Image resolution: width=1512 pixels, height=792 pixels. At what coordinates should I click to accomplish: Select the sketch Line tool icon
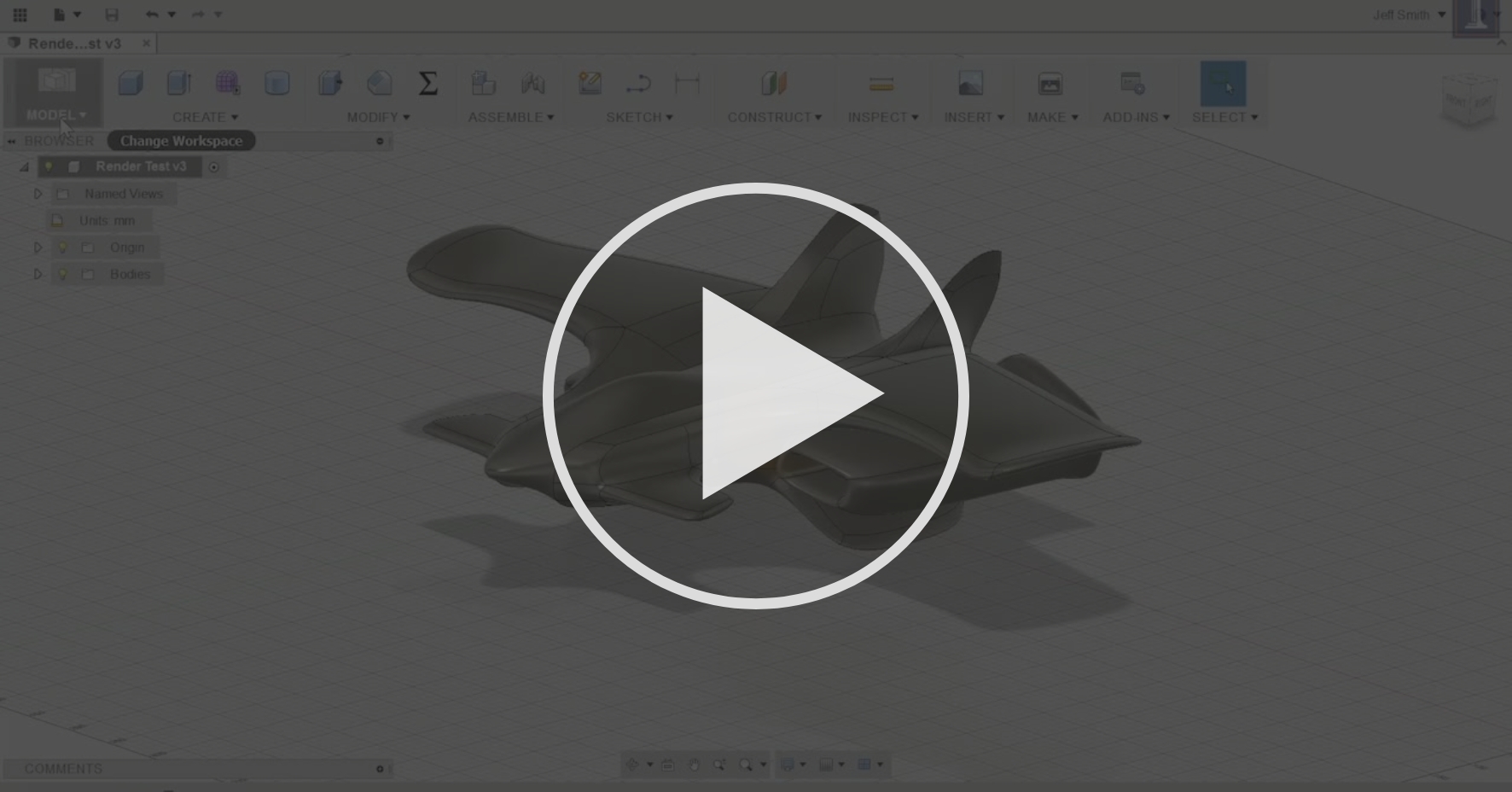click(638, 83)
